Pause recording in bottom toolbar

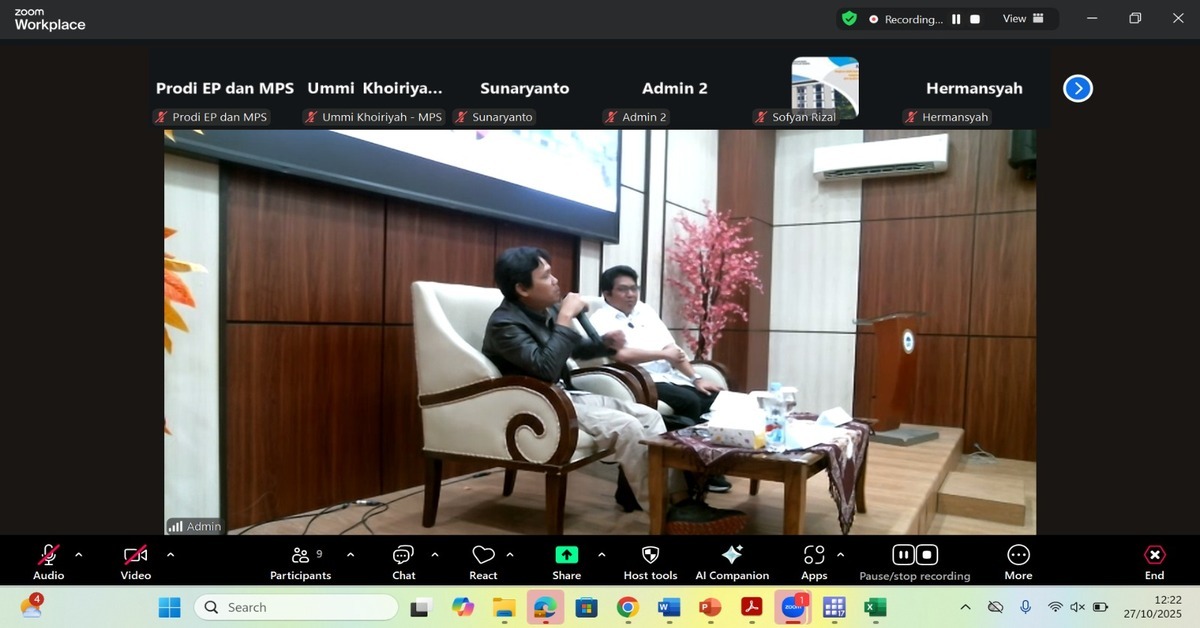point(903,555)
